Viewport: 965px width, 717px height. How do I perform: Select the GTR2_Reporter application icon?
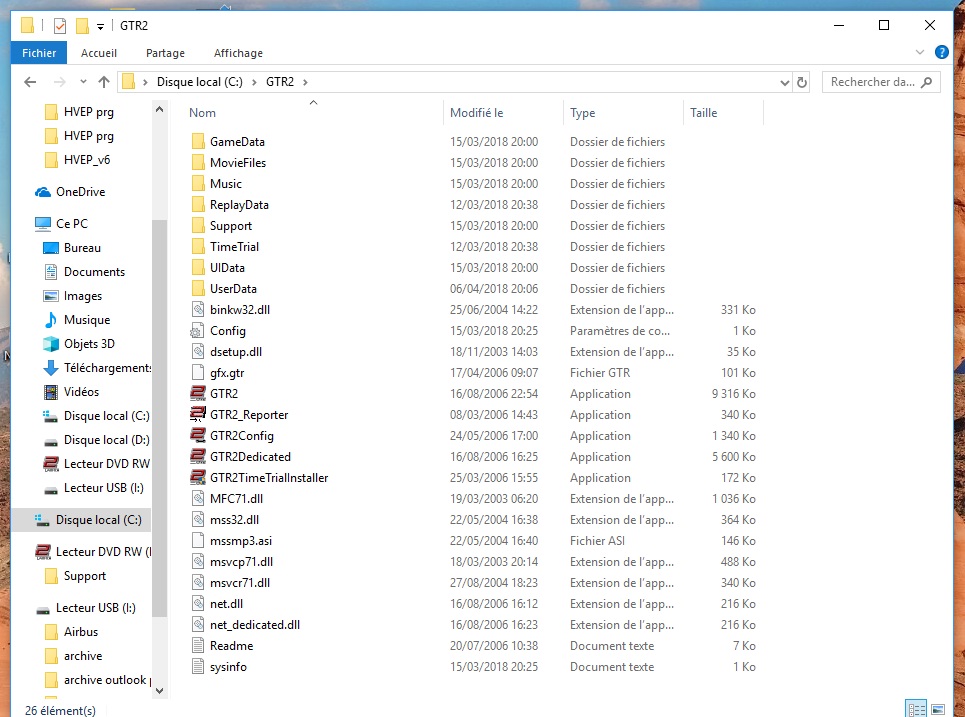coord(198,414)
